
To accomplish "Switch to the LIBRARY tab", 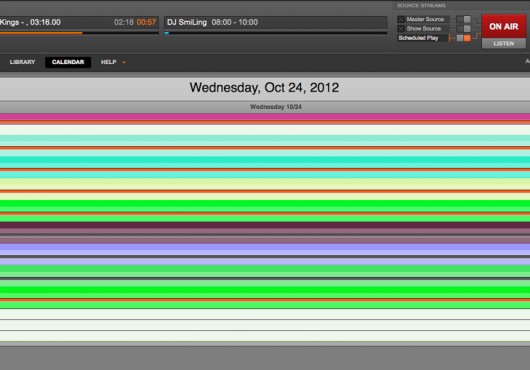I will coord(22,62).
